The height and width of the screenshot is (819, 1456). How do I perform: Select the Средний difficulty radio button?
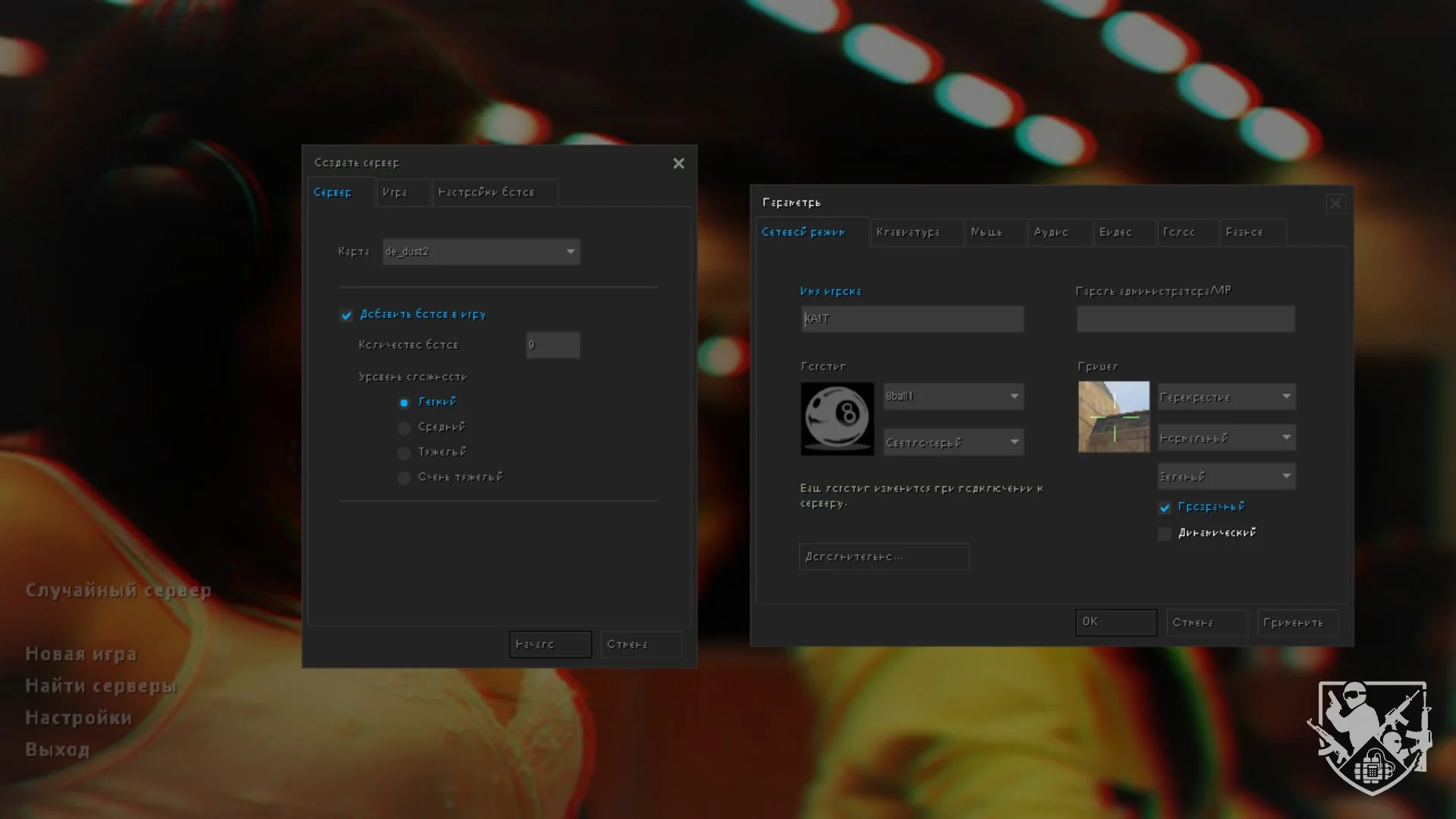pos(404,427)
